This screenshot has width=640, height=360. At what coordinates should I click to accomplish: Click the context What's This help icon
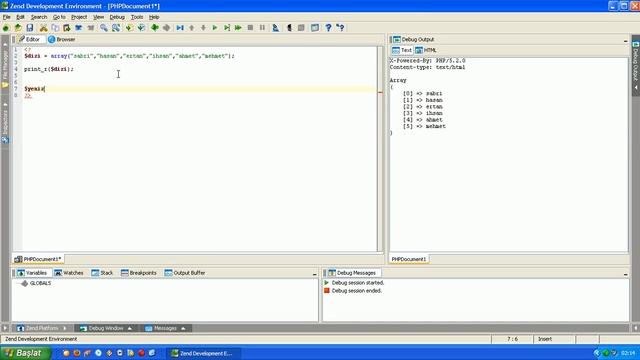(x=340, y=28)
